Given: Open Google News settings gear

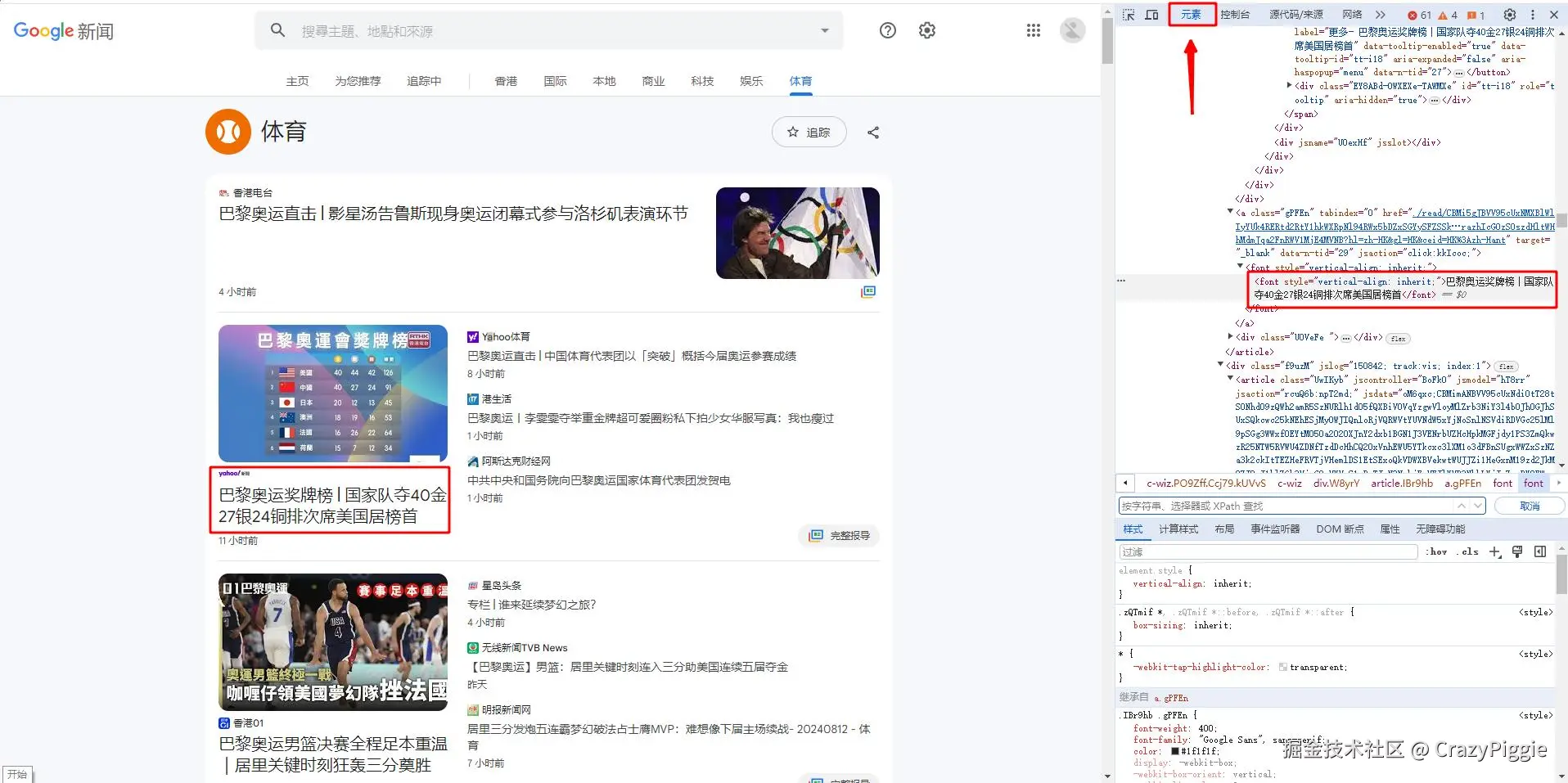Looking at the screenshot, I should [x=927, y=30].
